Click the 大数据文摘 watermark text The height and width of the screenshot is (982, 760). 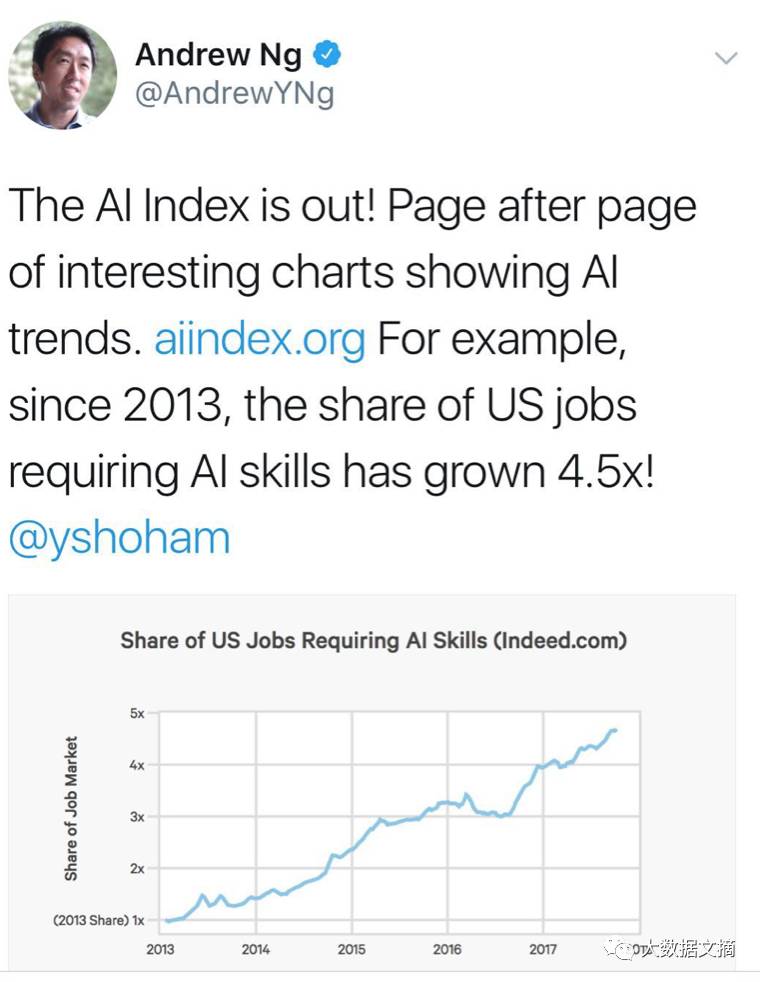694,948
